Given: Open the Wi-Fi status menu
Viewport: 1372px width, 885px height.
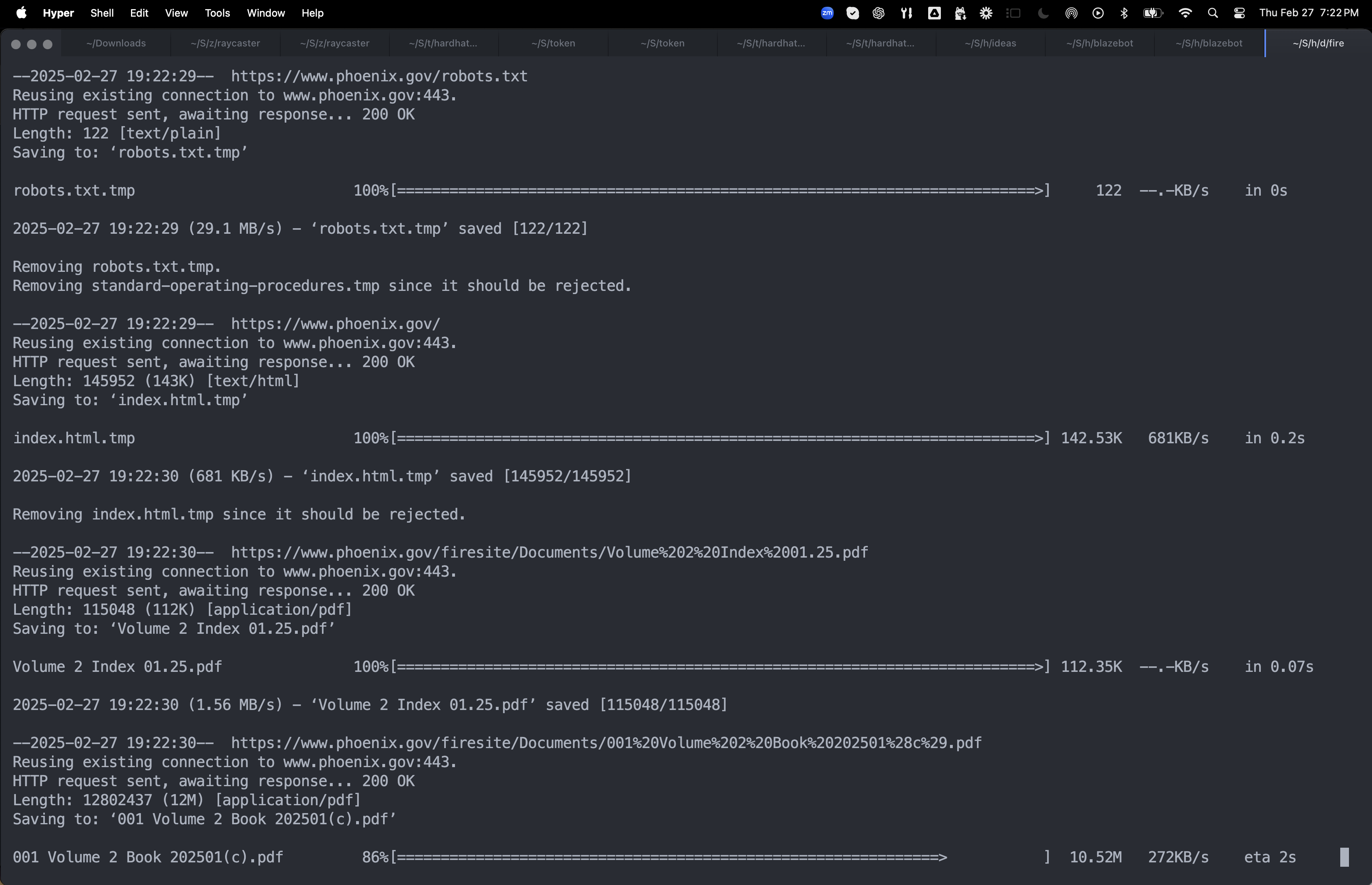Looking at the screenshot, I should tap(1185, 13).
